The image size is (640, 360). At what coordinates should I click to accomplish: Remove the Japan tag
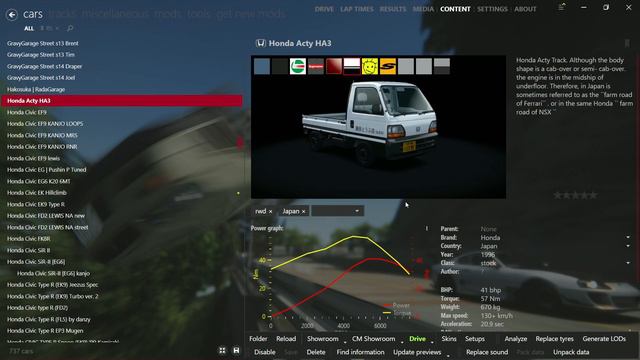303,211
